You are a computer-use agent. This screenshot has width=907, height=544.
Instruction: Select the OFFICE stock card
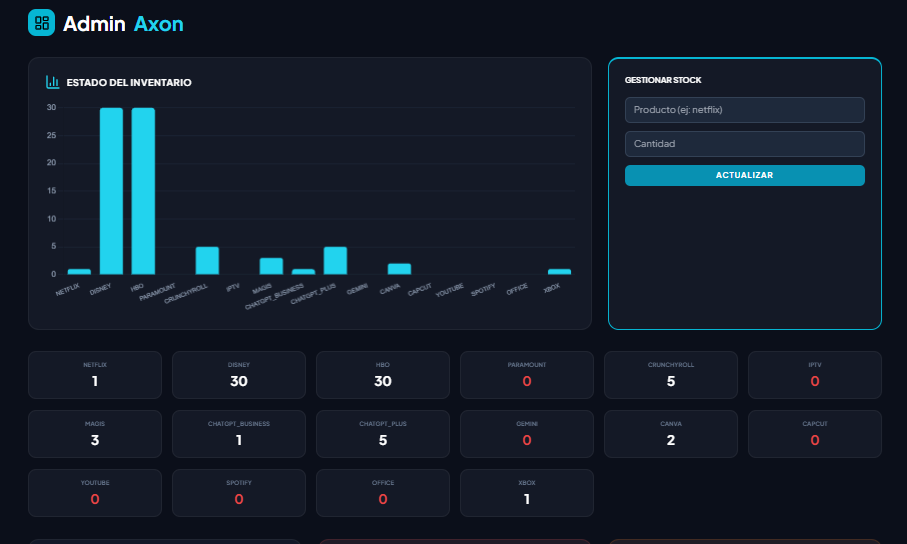383,493
